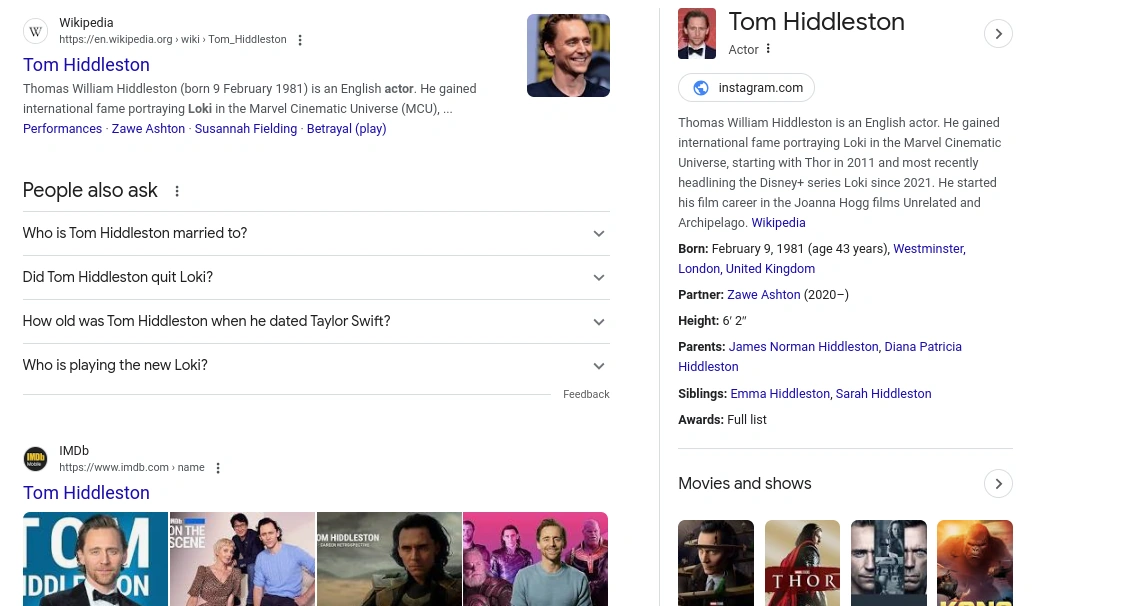The image size is (1145, 606).
Task: Open the IMDb result's three-dot menu
Action: [x=218, y=468]
